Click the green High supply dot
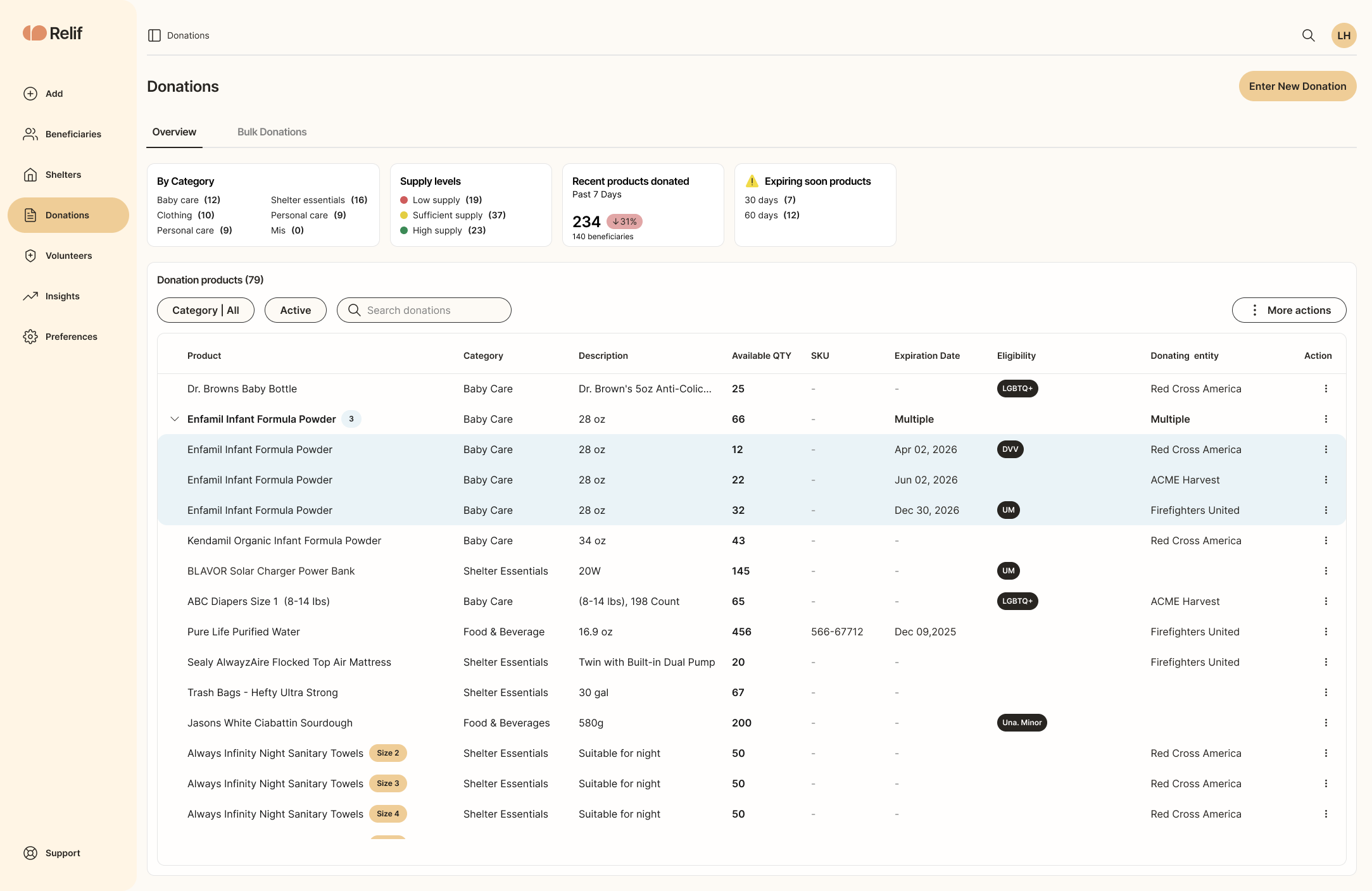 click(x=404, y=230)
